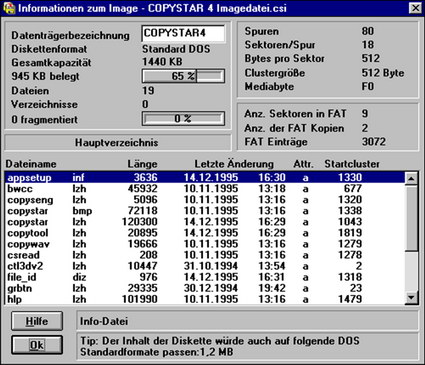Click the Clustergröße value 512 Byte
The image size is (425, 365).
pos(383,73)
